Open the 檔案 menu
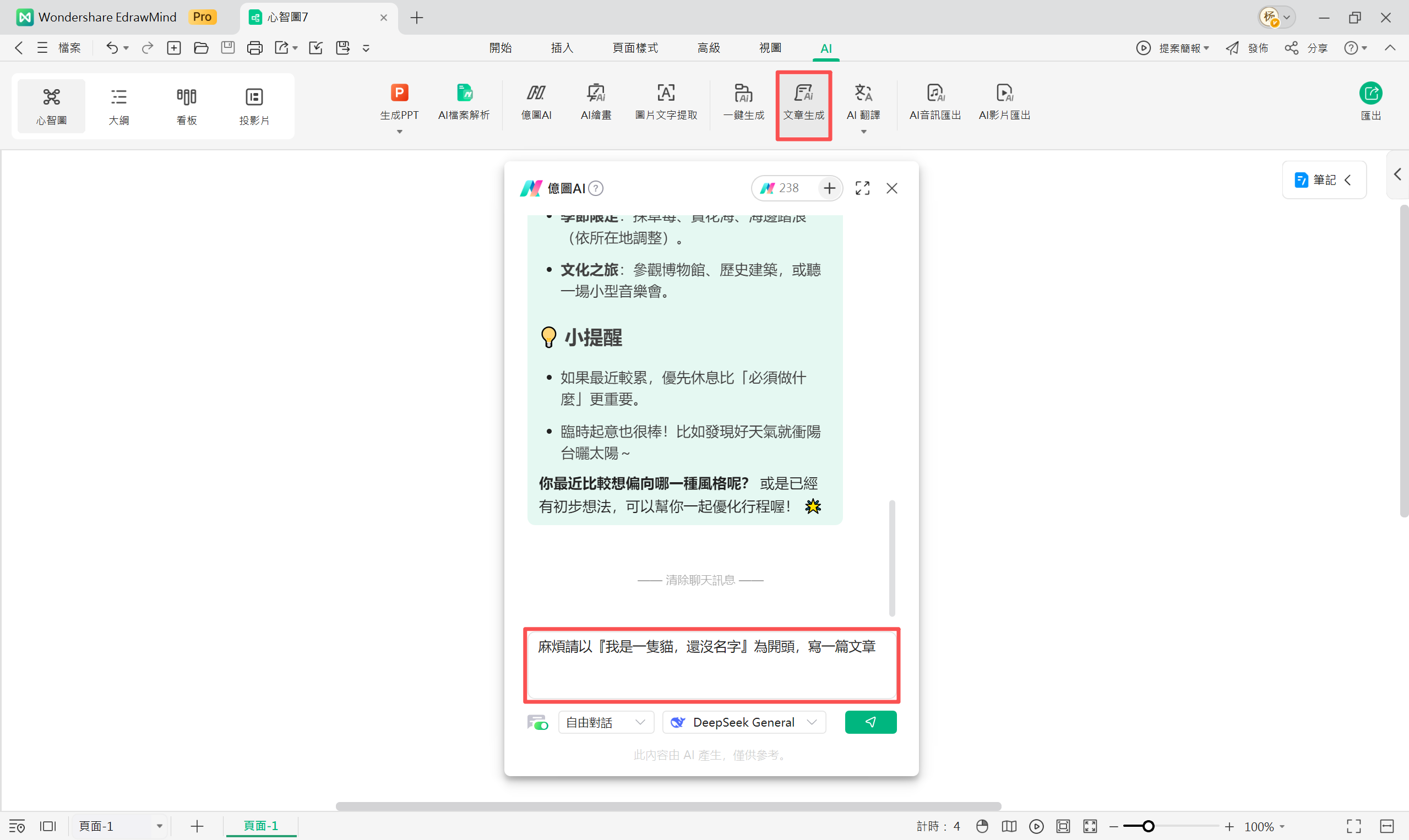This screenshot has height=840, width=1409. click(69, 47)
